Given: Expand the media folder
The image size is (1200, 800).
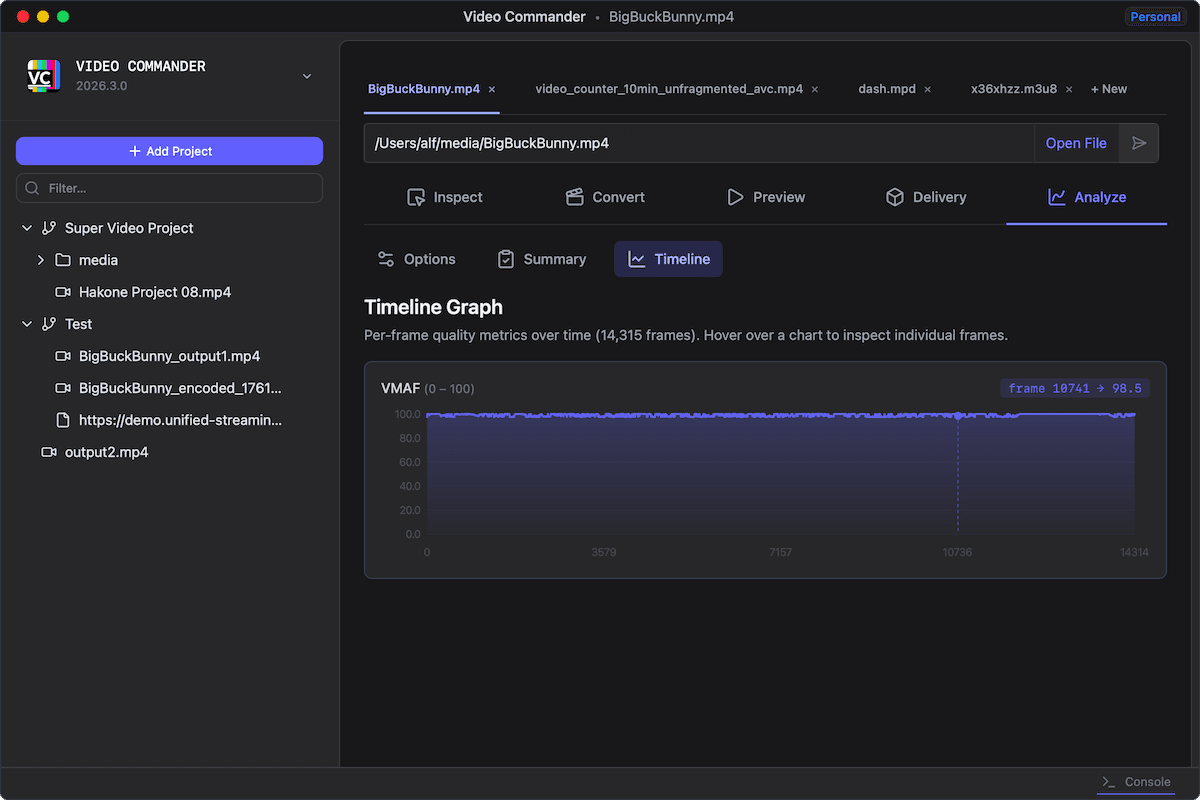Looking at the screenshot, I should 42,260.
